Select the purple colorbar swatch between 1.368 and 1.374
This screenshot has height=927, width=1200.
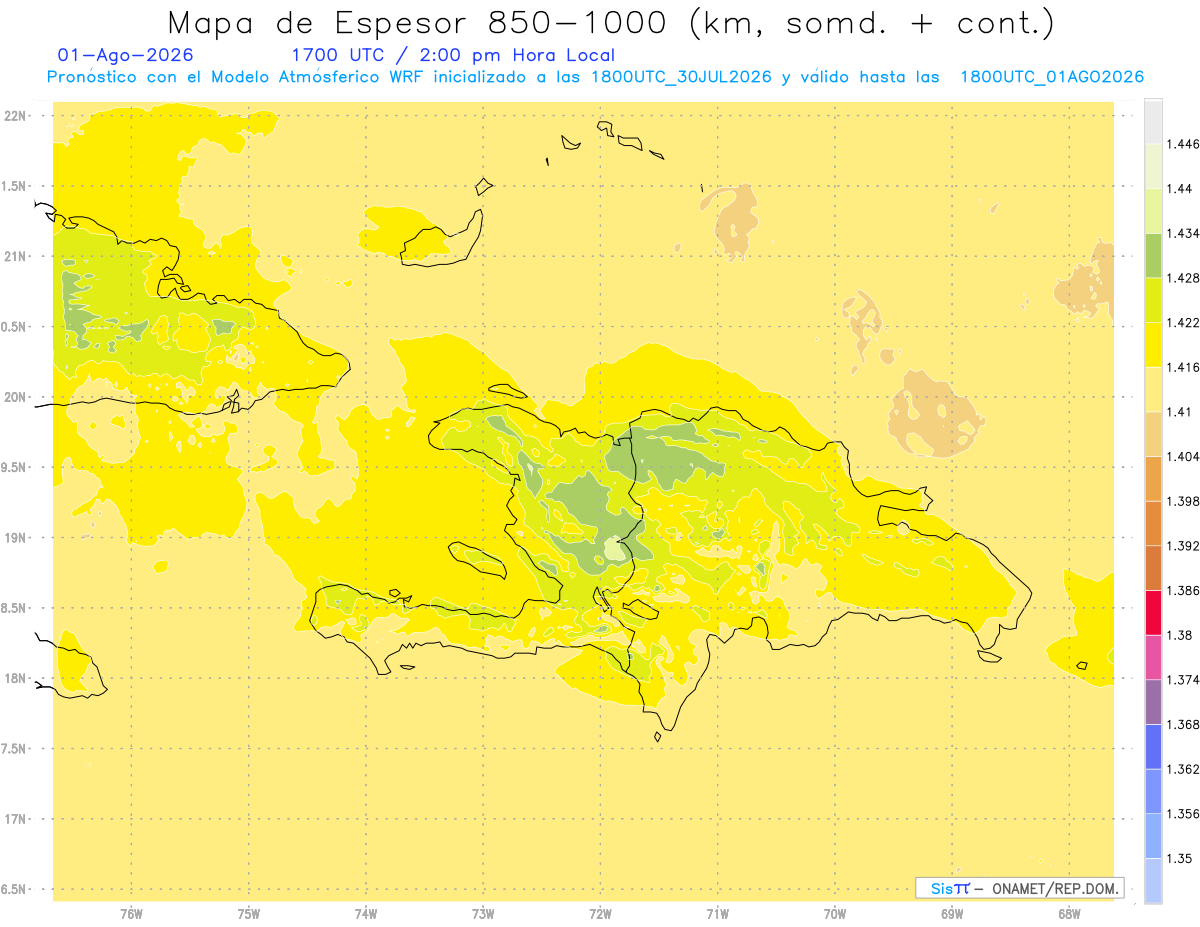coord(1153,701)
